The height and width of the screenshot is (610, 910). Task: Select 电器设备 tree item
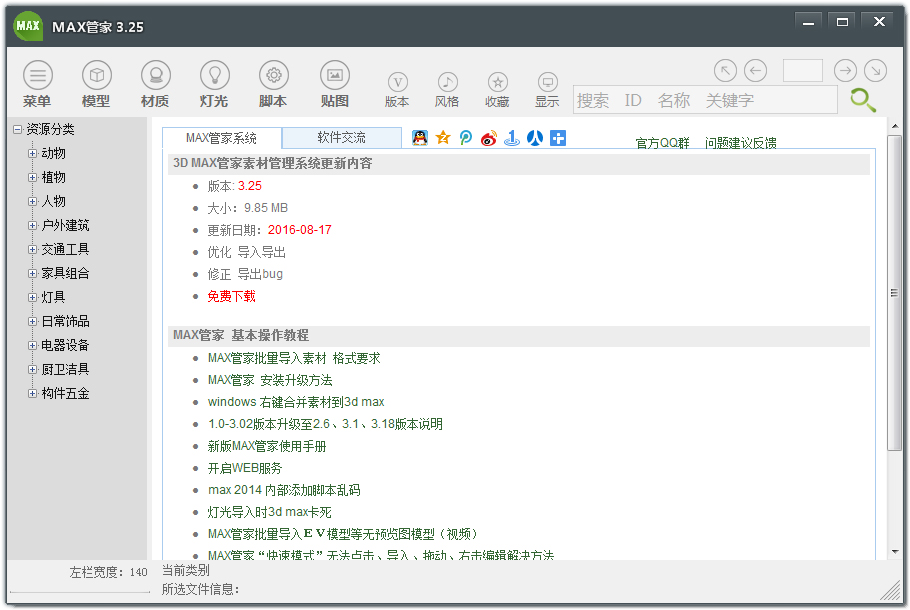pyautogui.click(x=65, y=345)
